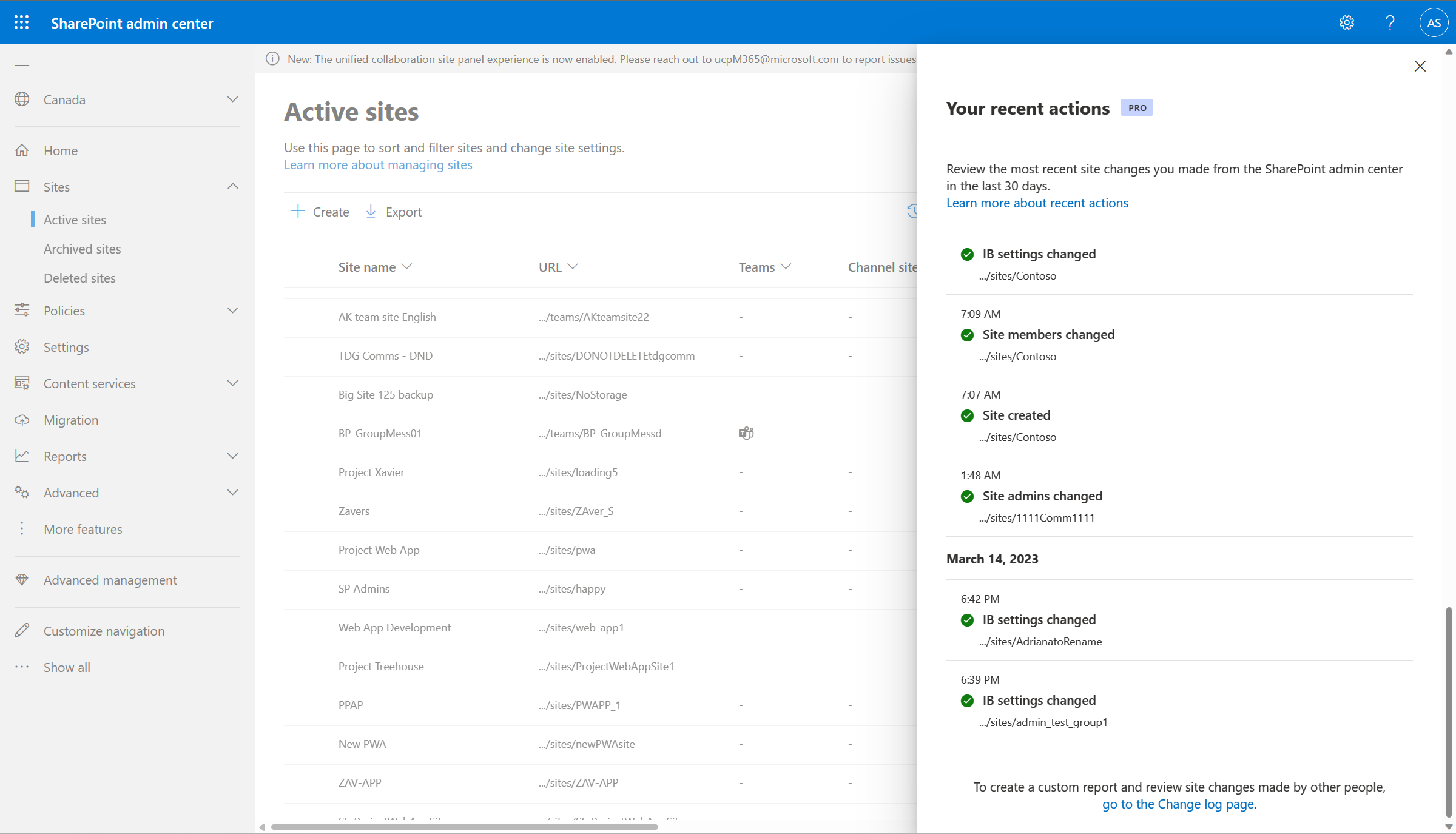Viewport: 1456px width, 834px height.
Task: Click the close panel X icon
Action: [1420, 66]
